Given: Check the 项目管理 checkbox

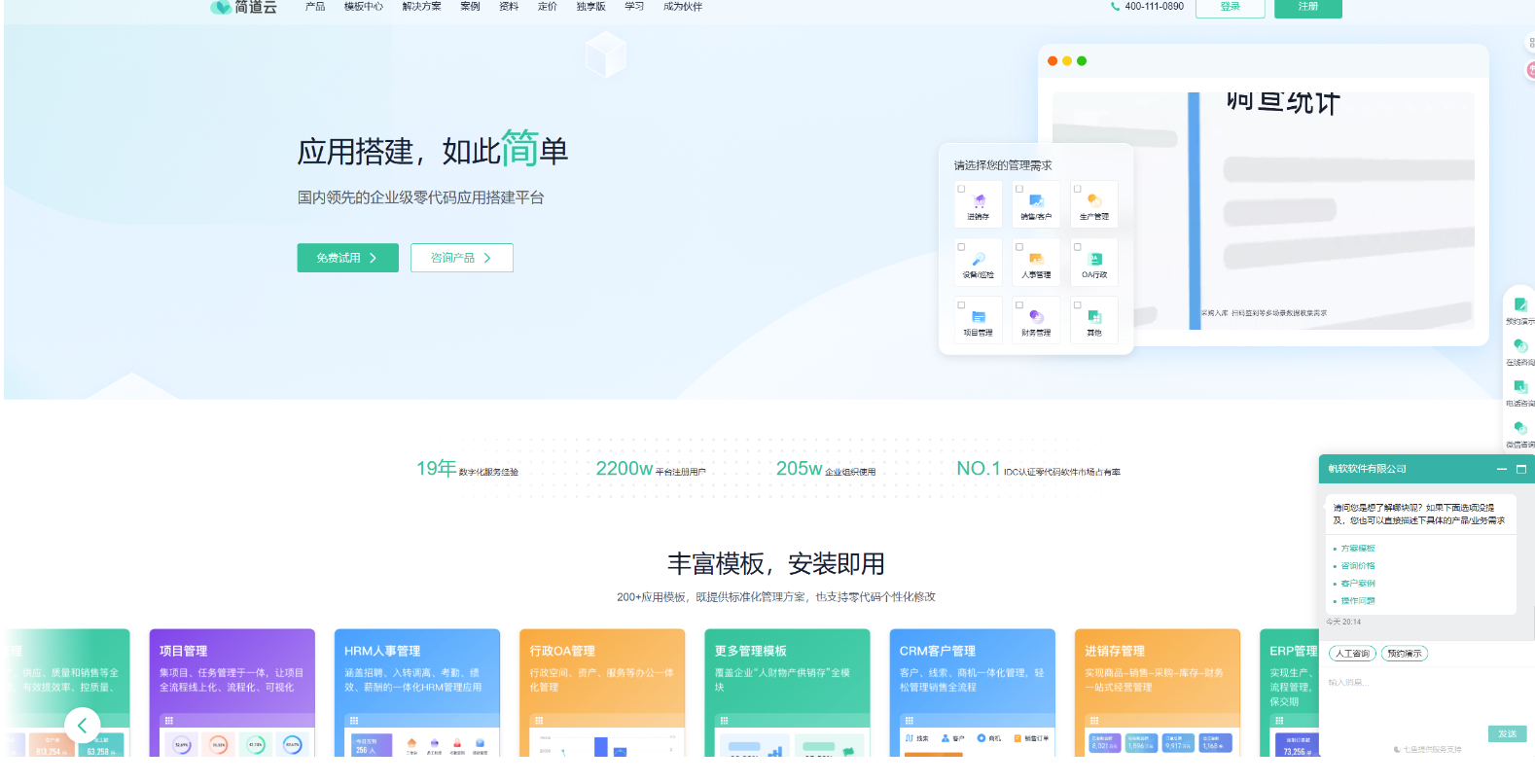Looking at the screenshot, I should [961, 305].
